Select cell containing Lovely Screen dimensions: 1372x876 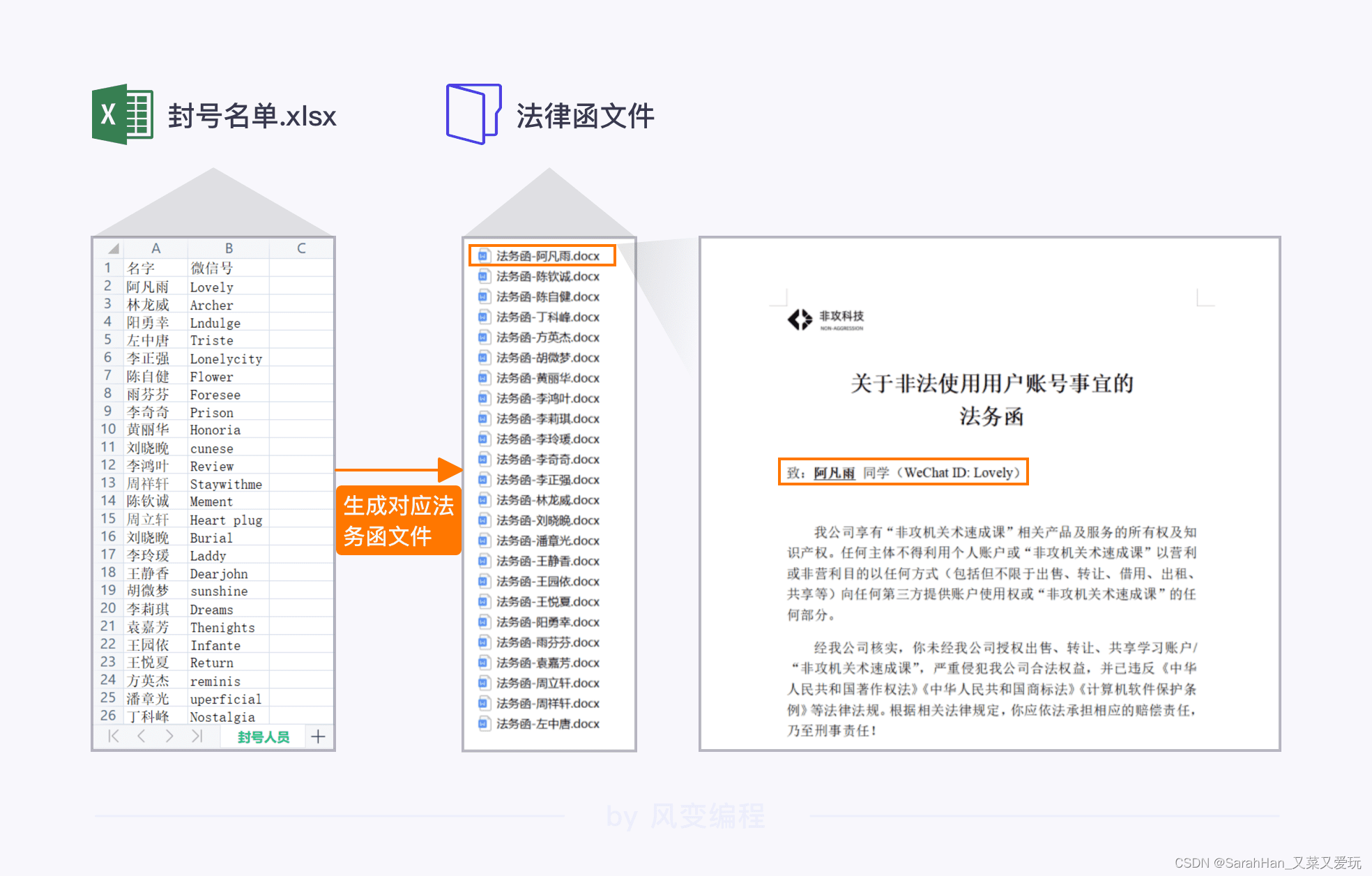point(212,287)
